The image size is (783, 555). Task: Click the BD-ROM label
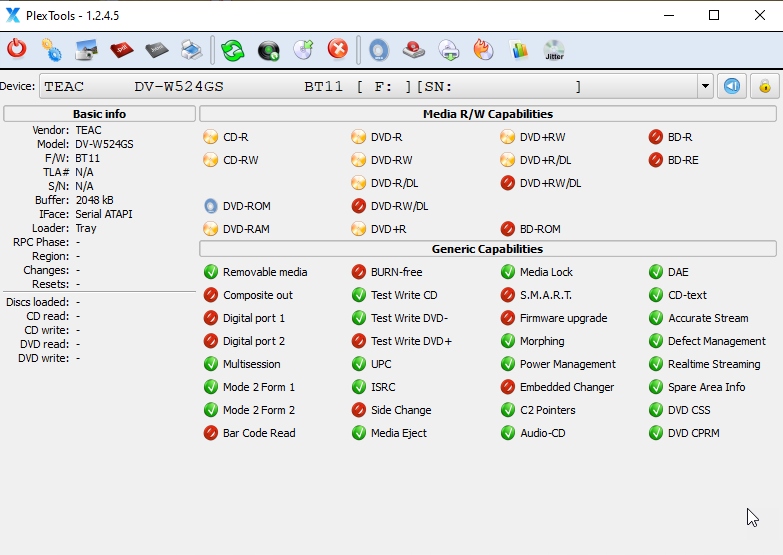(x=540, y=229)
